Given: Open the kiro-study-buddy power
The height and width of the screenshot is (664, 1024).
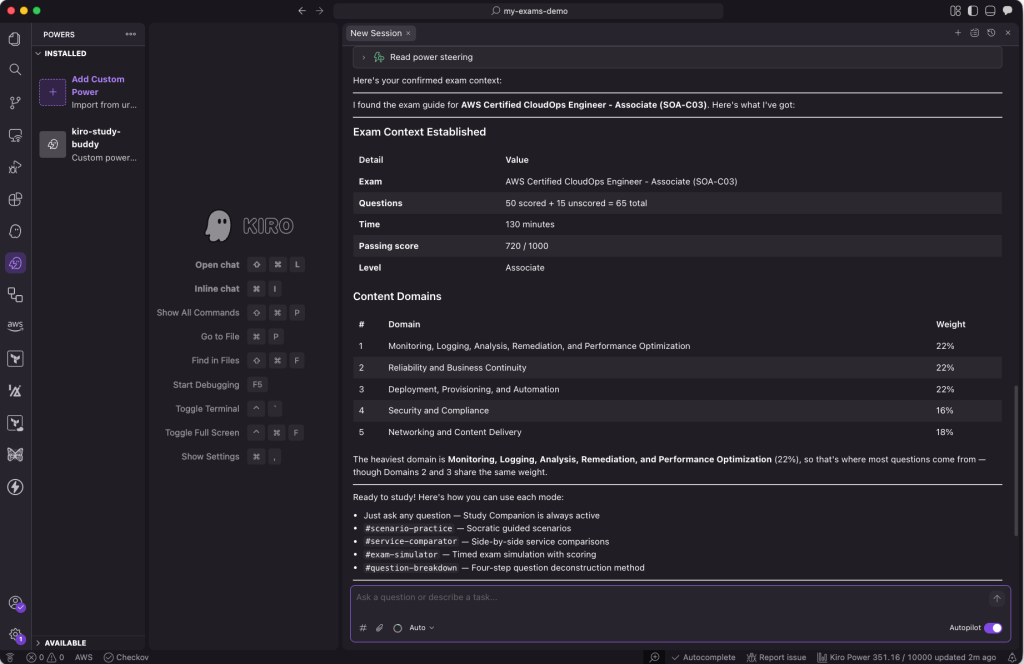Looking at the screenshot, I should [x=89, y=144].
